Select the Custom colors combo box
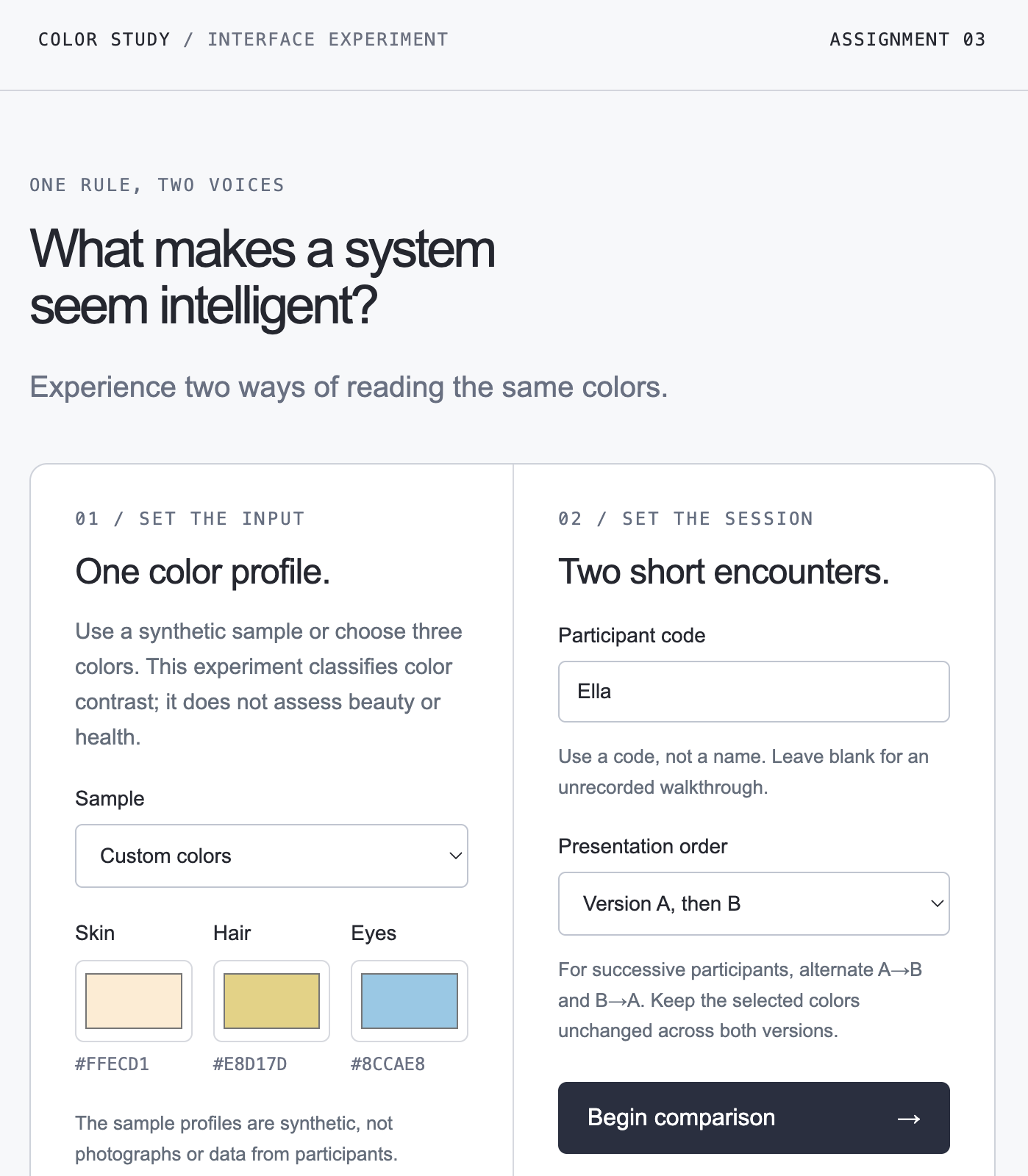 click(x=271, y=856)
